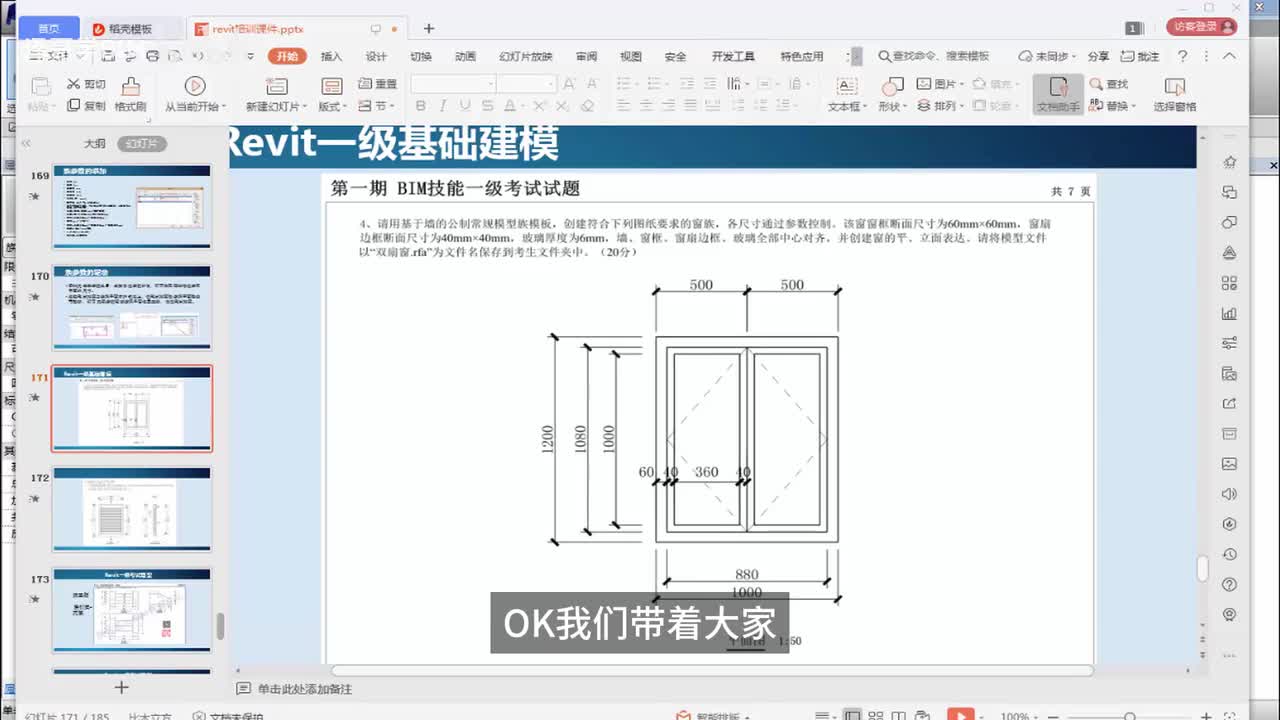Open the Slide Show (幻灯片放映) tab
The width and height of the screenshot is (1280, 720).
click(x=526, y=57)
